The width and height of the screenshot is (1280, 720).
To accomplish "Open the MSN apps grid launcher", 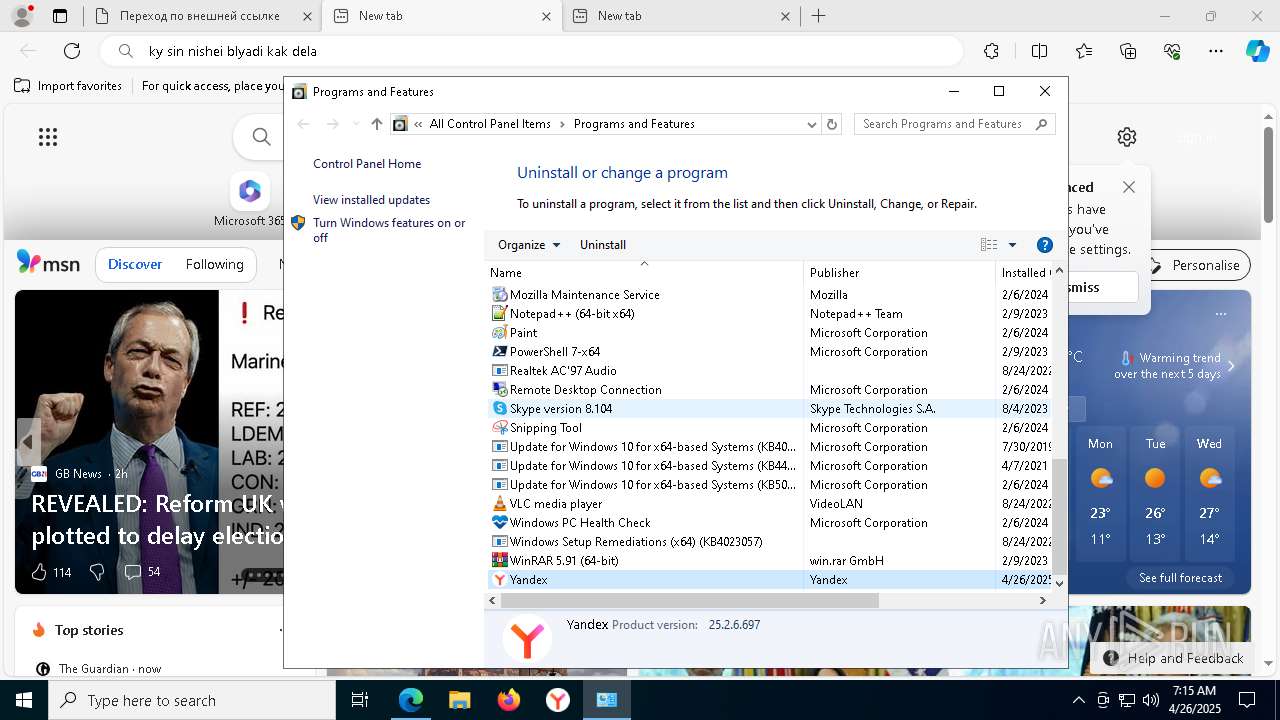I will [x=48, y=137].
